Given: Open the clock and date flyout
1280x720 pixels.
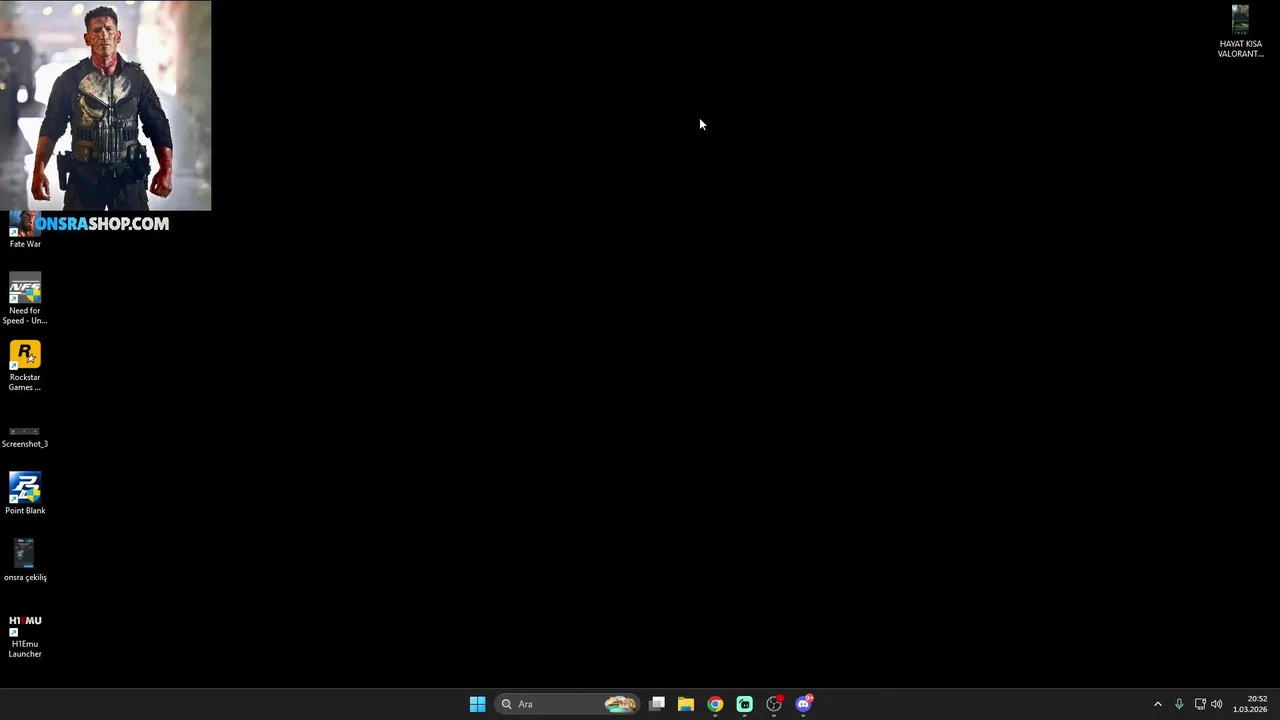Looking at the screenshot, I should tap(1250, 704).
